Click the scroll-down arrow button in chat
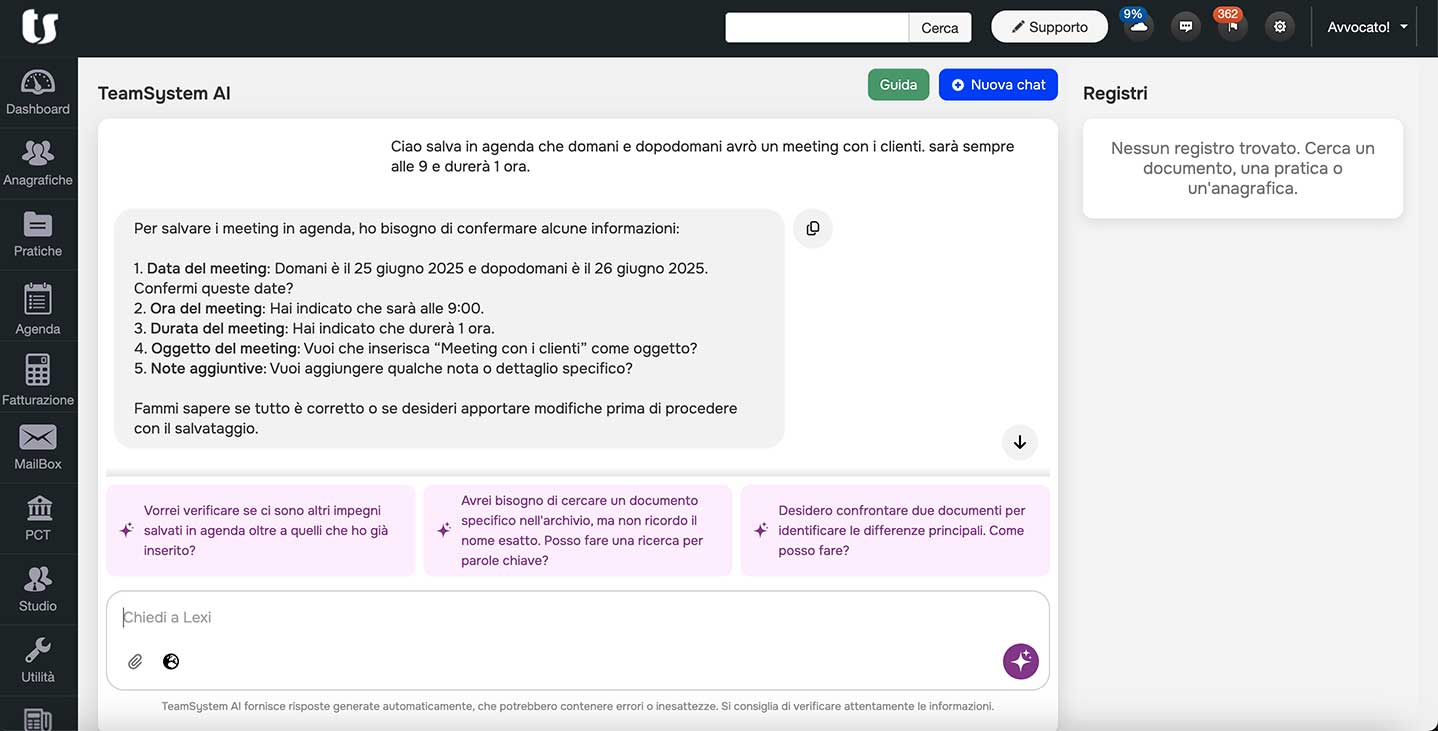This screenshot has width=1438, height=731. tap(1020, 442)
